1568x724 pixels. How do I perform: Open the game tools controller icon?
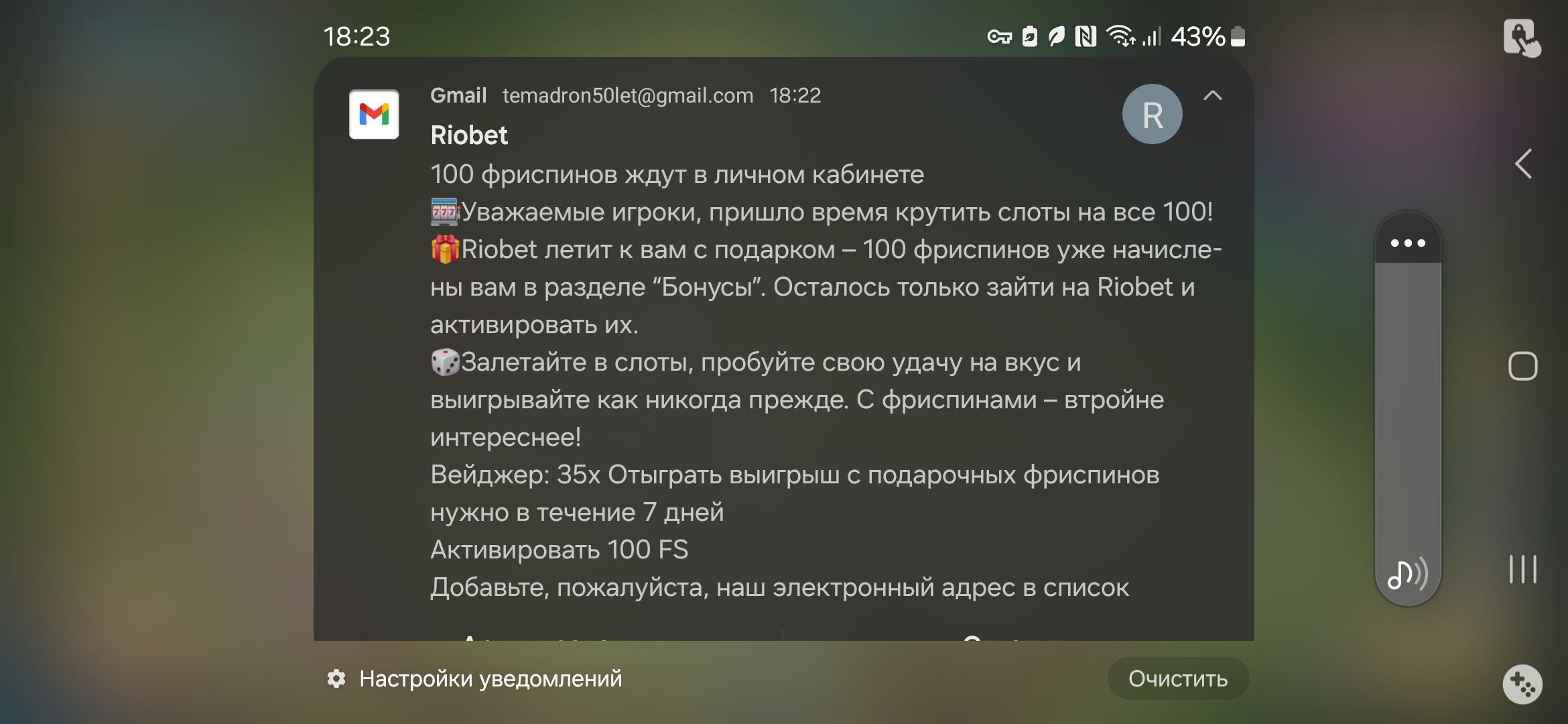click(x=1522, y=684)
